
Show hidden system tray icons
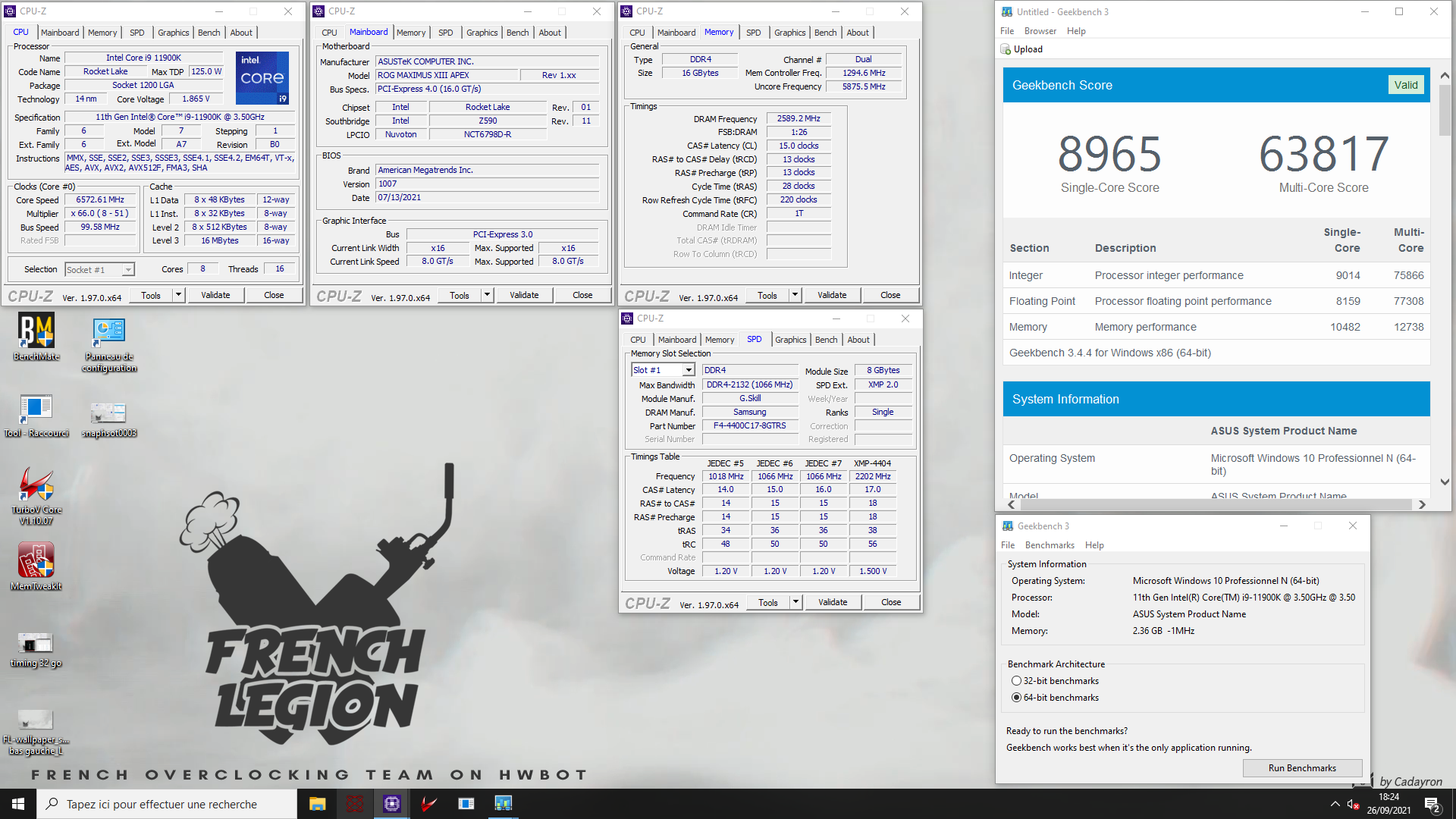click(x=1335, y=804)
